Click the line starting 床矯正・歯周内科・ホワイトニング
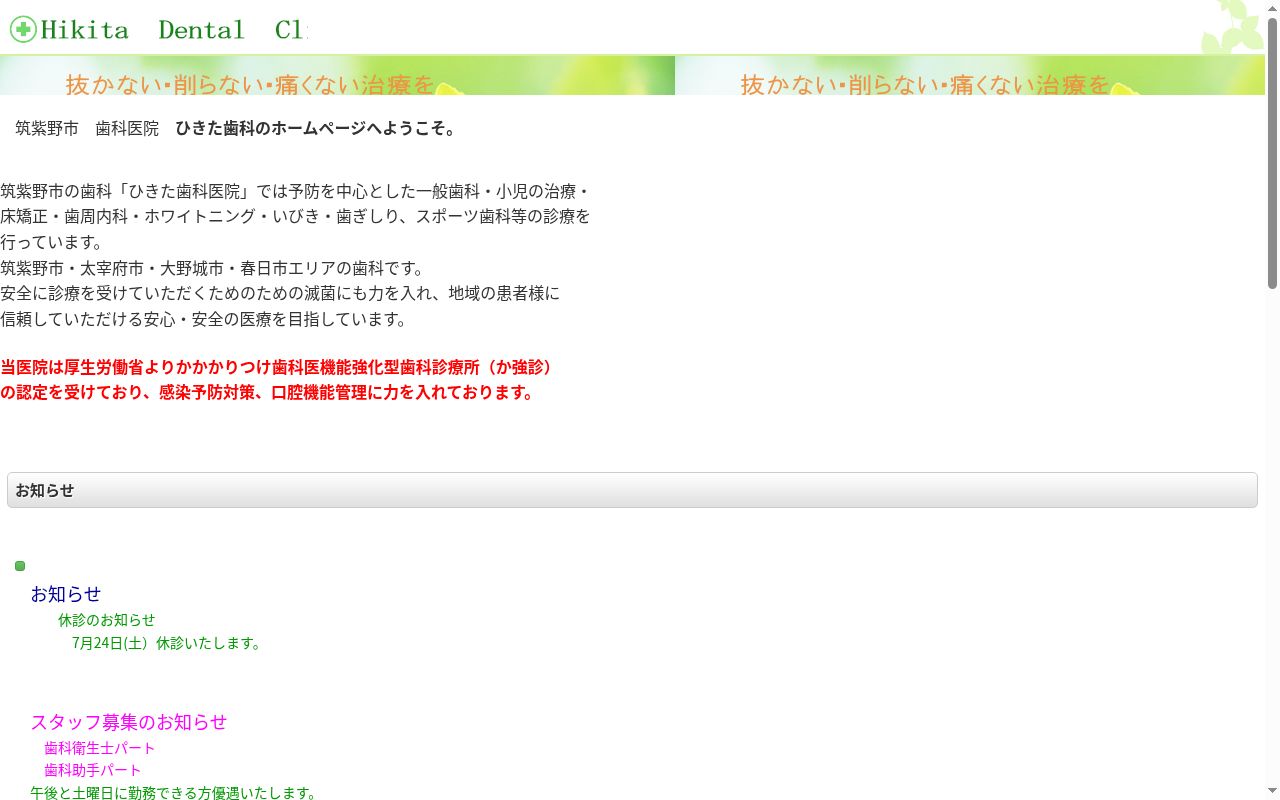The width and height of the screenshot is (1280, 800). [296, 216]
